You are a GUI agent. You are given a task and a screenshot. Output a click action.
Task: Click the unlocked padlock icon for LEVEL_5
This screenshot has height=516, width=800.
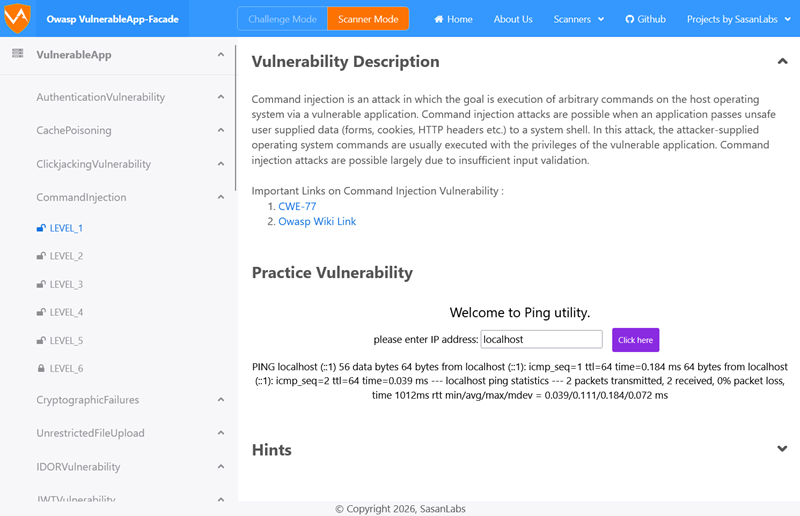pos(41,340)
